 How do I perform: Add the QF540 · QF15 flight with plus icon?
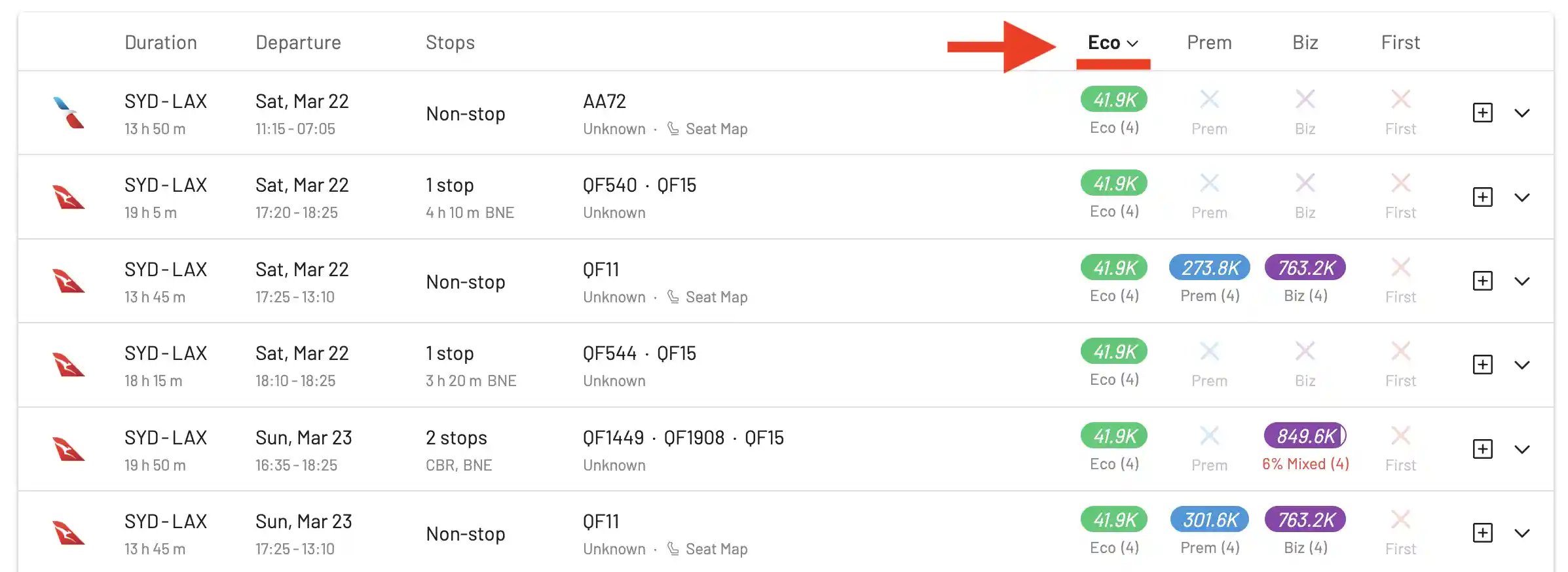click(x=1482, y=197)
